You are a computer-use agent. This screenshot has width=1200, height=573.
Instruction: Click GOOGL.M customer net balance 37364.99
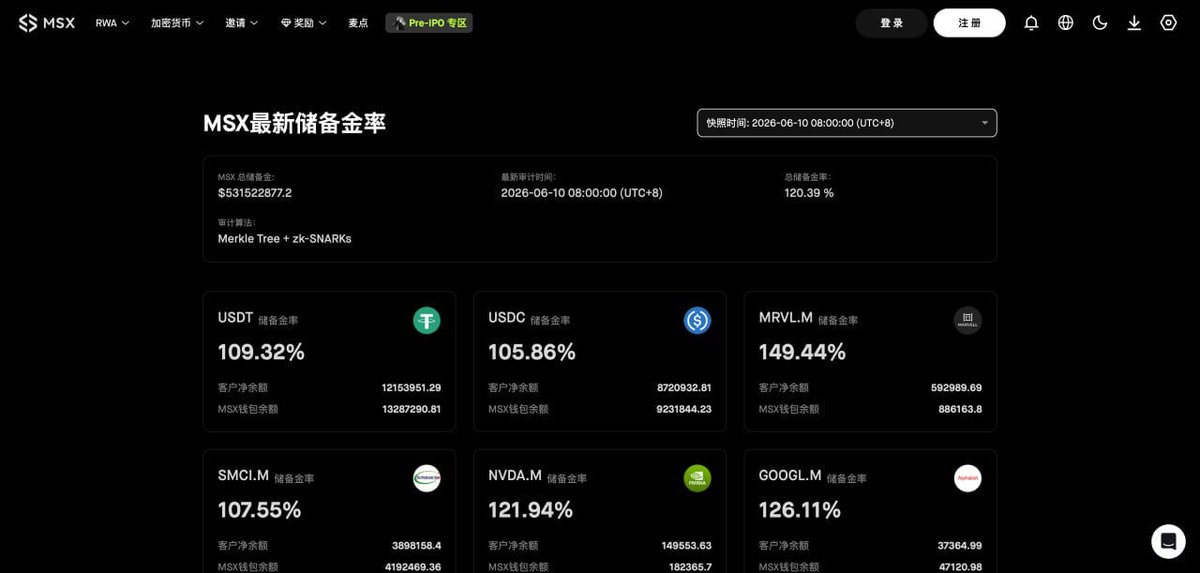(959, 546)
